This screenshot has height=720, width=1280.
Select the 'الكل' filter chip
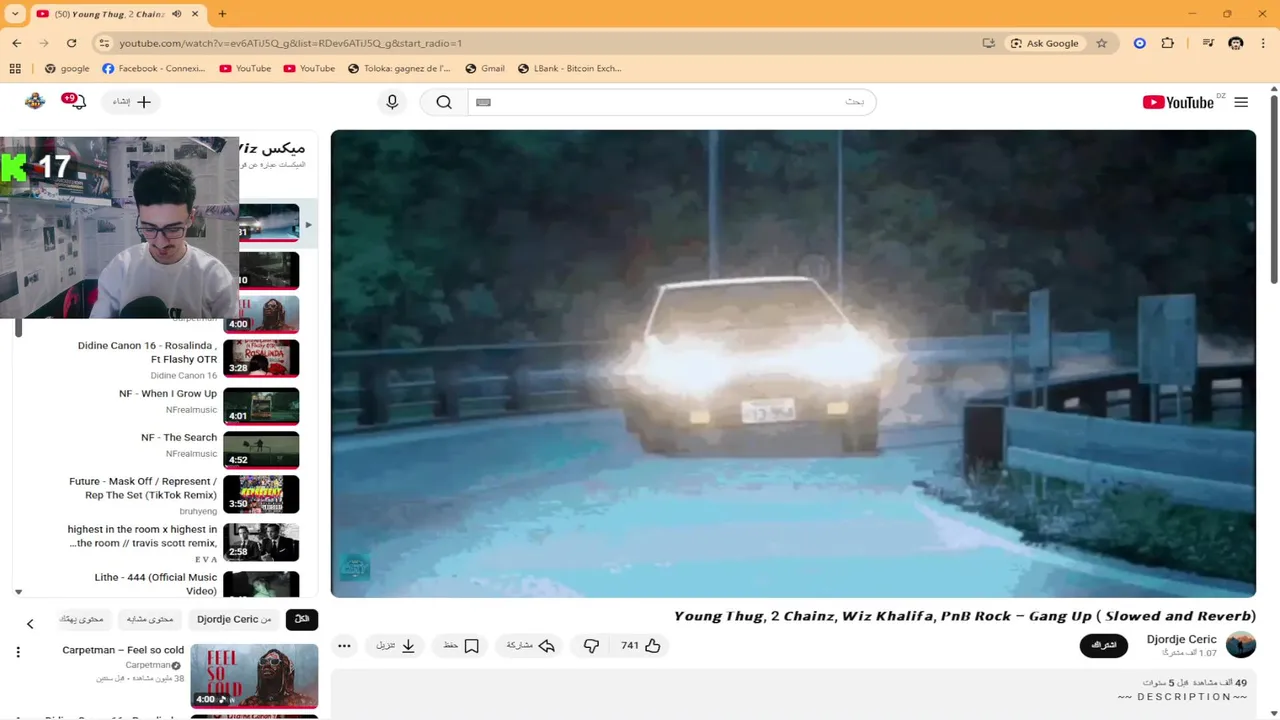[x=302, y=620]
